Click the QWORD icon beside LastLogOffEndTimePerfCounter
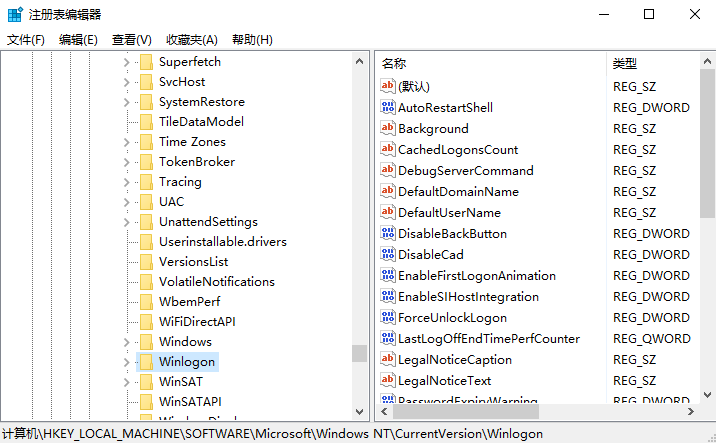The height and width of the screenshot is (443, 716). point(388,338)
